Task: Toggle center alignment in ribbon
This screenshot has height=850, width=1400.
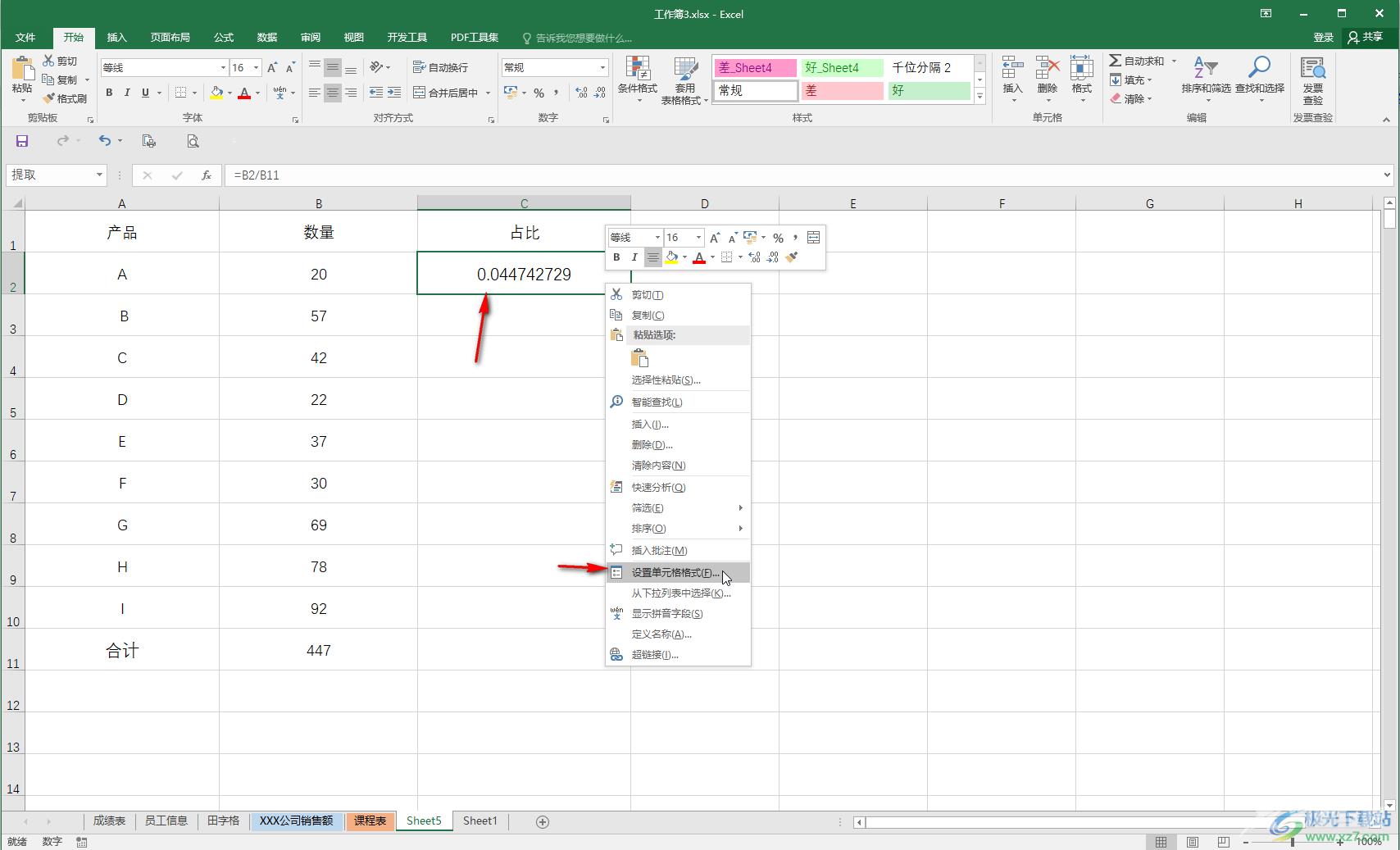Action: 333,93
